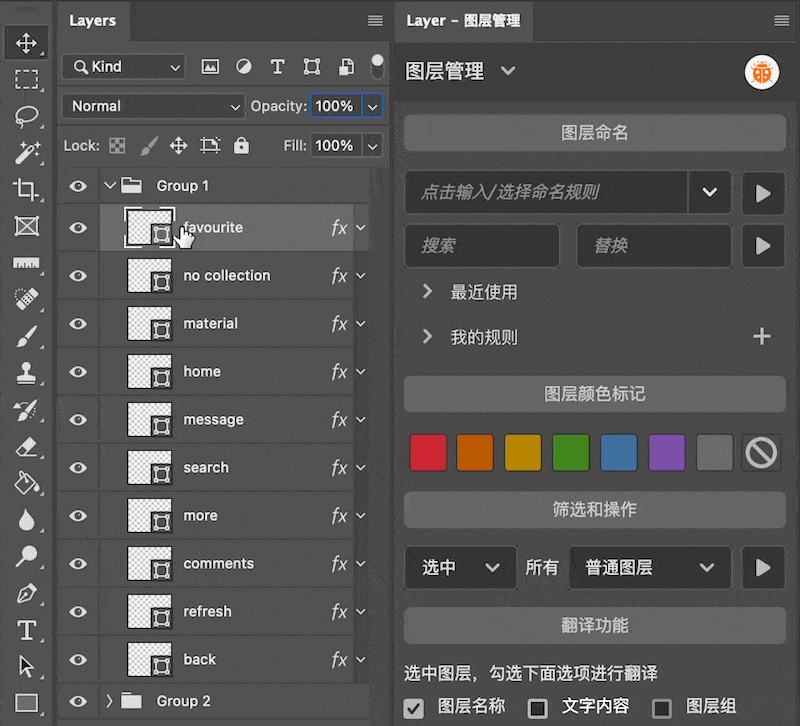This screenshot has height=726, width=800.
Task: Open the 图层管理 title dropdown
Action: tap(508, 70)
